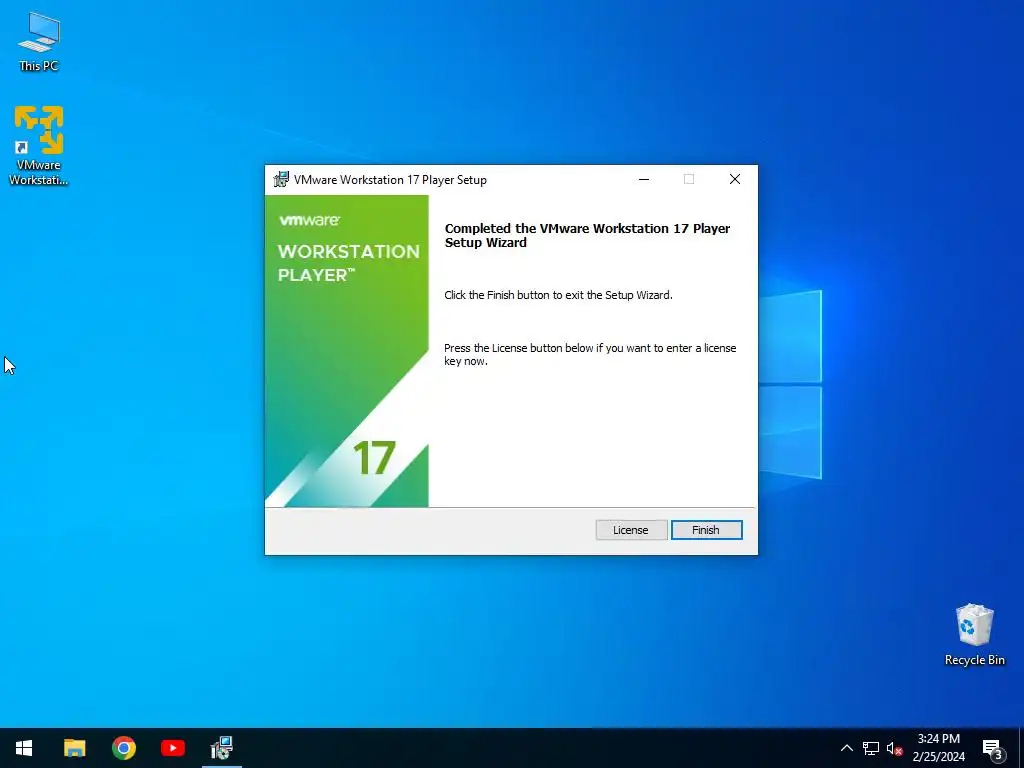Show hidden system tray icons

(x=846, y=748)
